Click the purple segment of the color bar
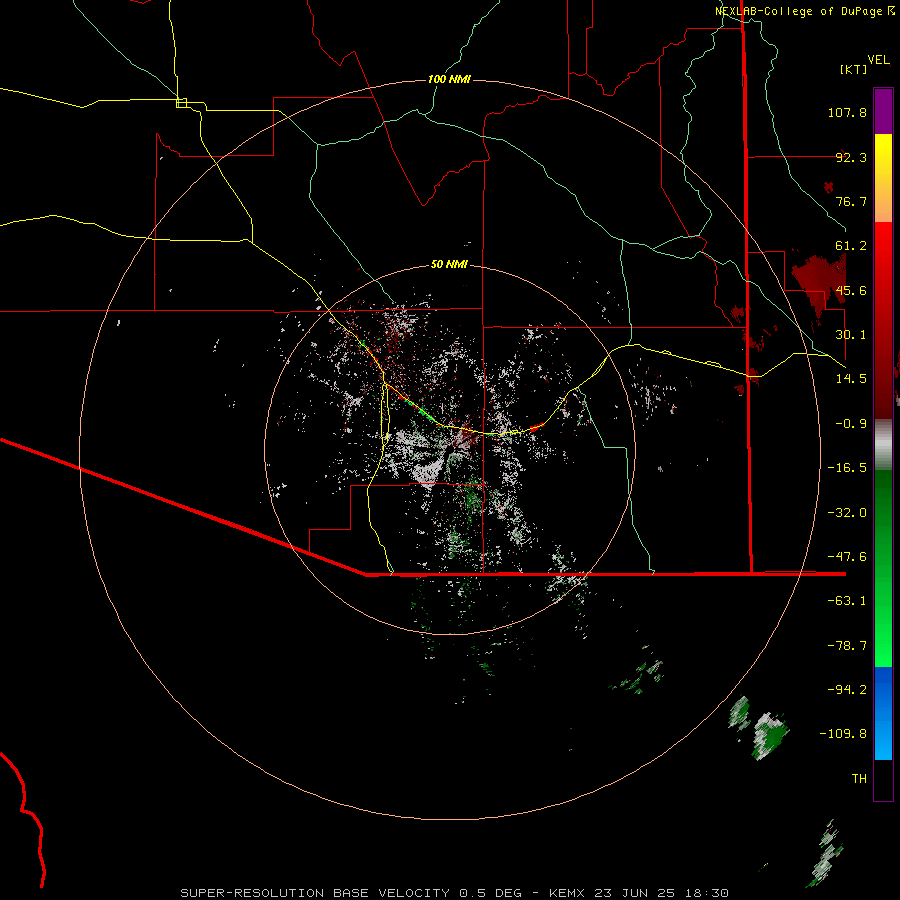 pyautogui.click(x=883, y=111)
